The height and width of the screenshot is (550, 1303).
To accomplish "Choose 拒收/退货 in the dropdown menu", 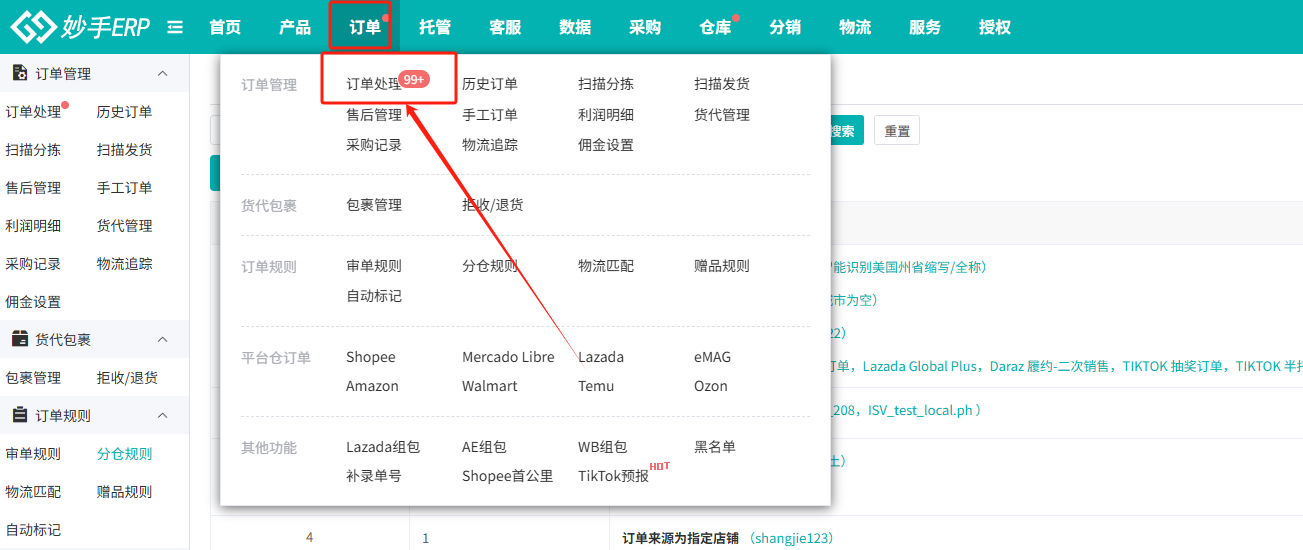I will 492,205.
